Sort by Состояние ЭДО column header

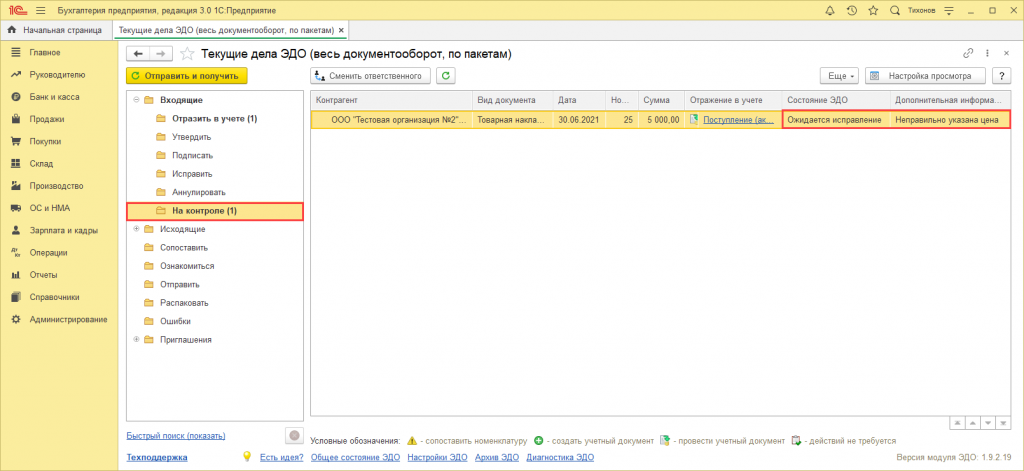(x=836, y=100)
